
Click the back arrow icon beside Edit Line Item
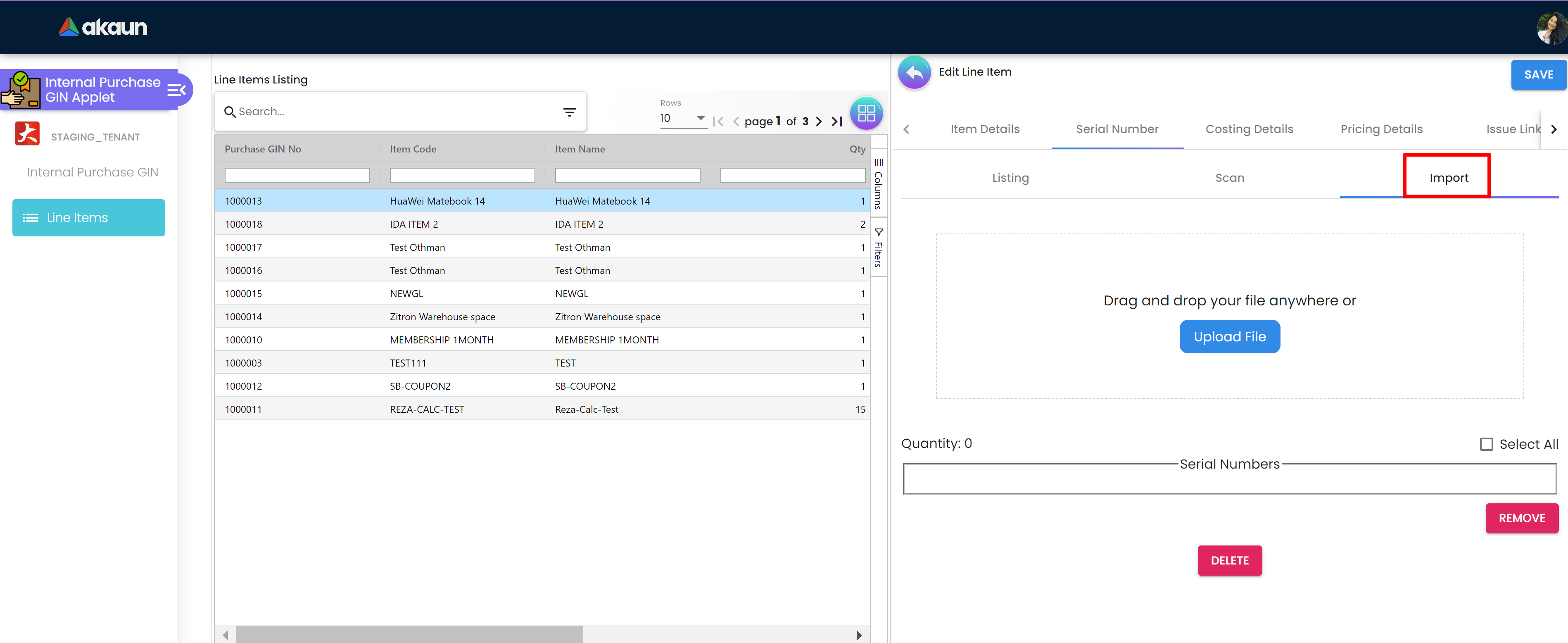914,72
